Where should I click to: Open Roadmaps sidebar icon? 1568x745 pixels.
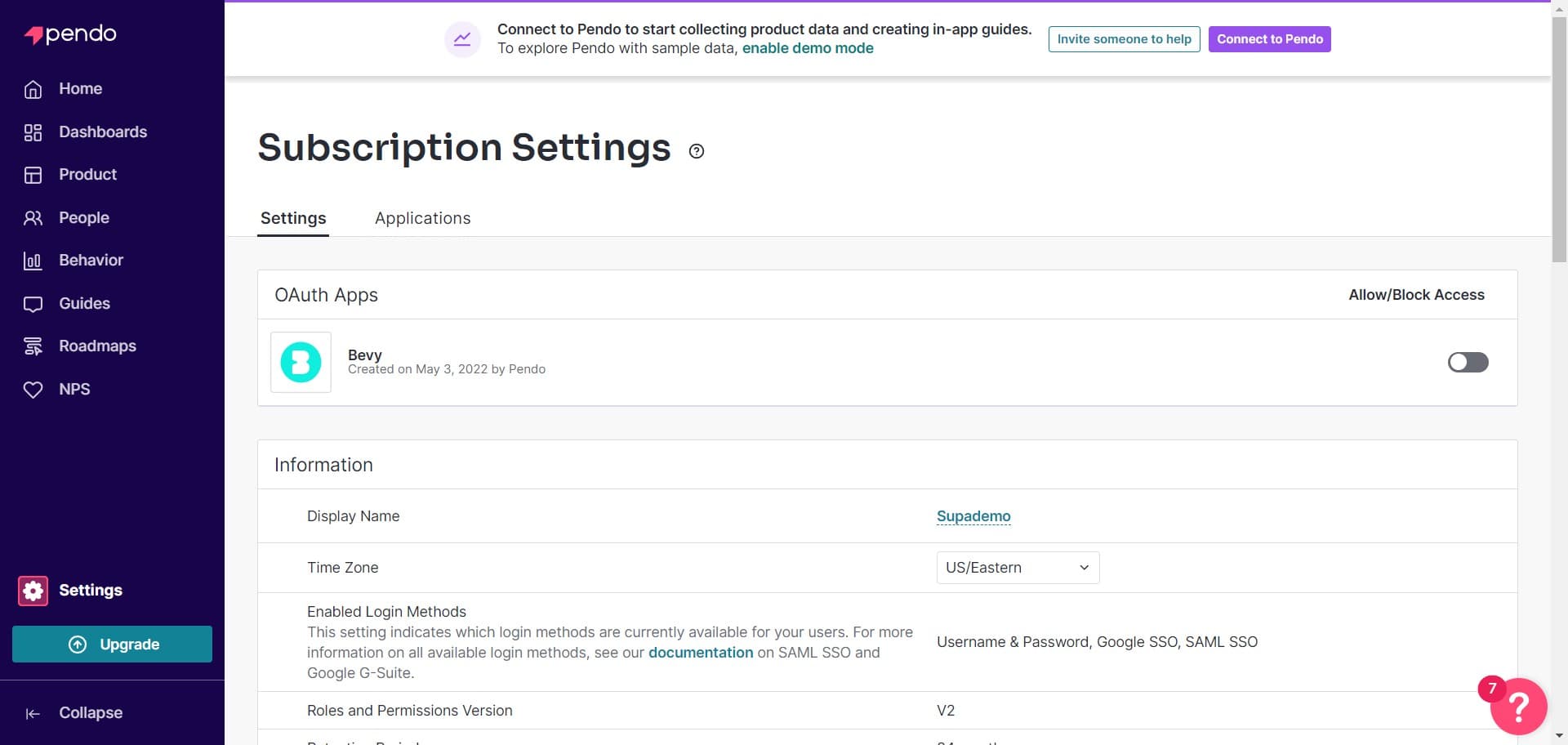33,346
